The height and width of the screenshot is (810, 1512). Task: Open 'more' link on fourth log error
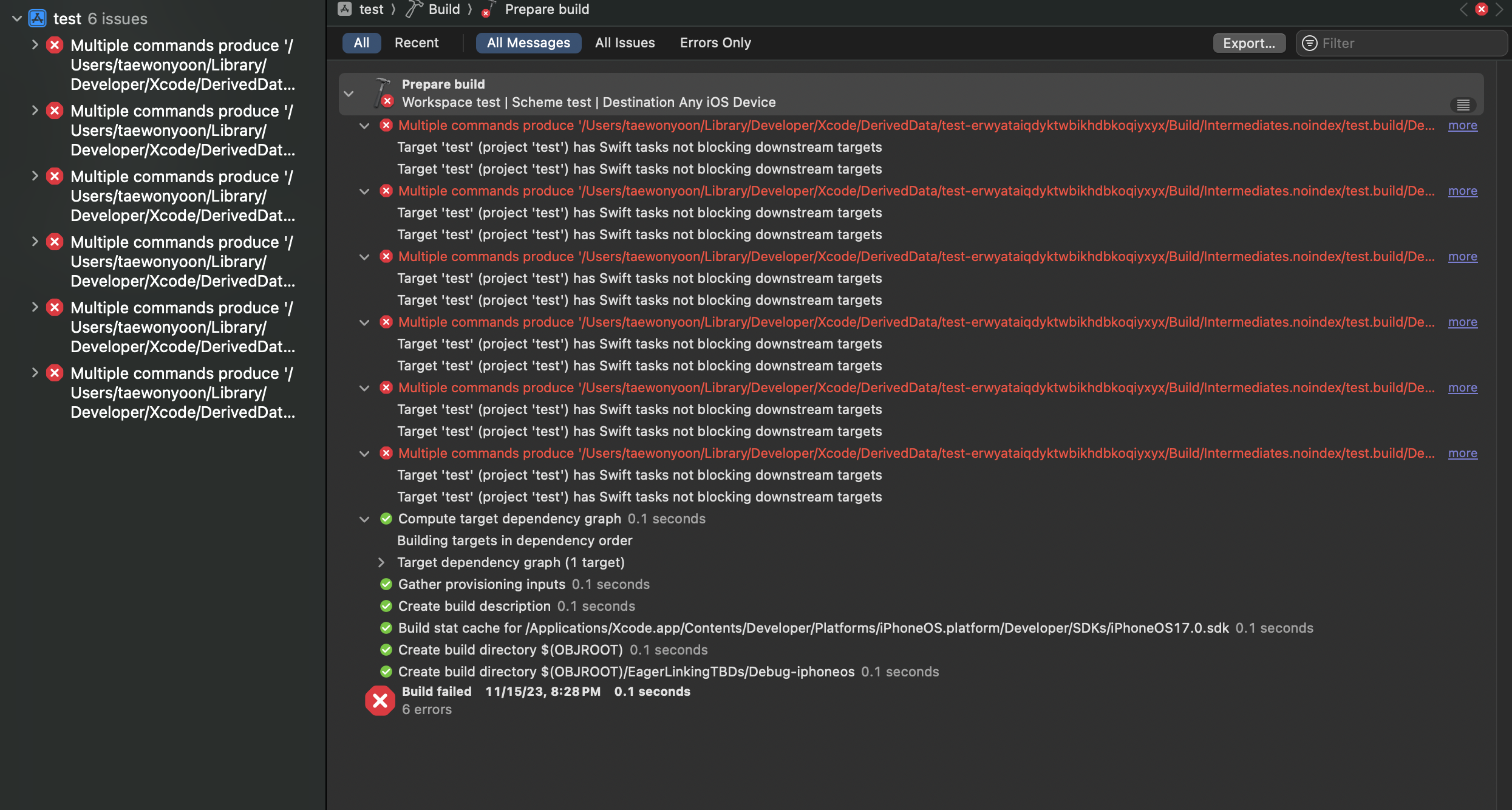click(1462, 322)
